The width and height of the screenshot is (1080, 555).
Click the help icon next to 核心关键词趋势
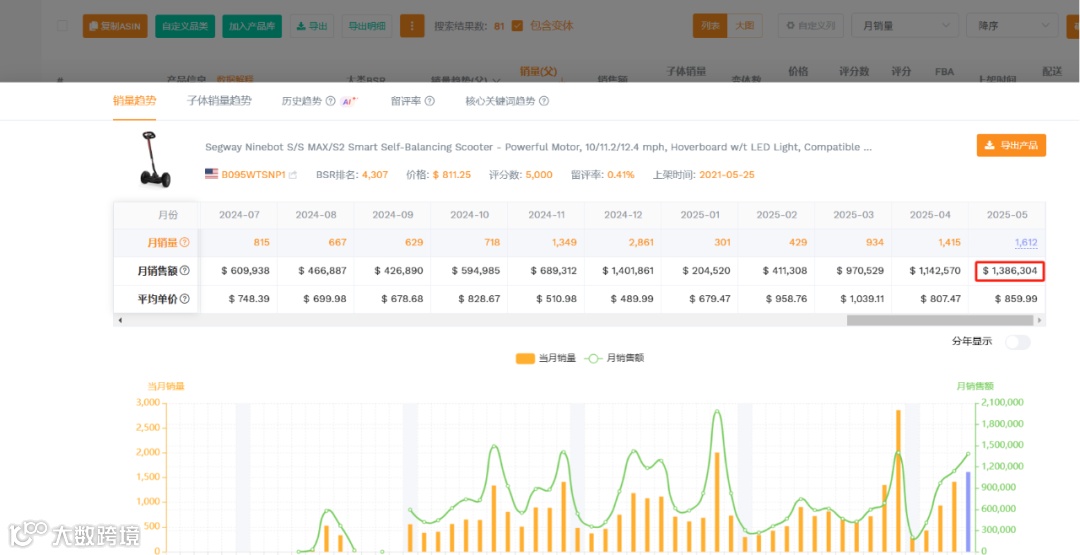[x=543, y=101]
